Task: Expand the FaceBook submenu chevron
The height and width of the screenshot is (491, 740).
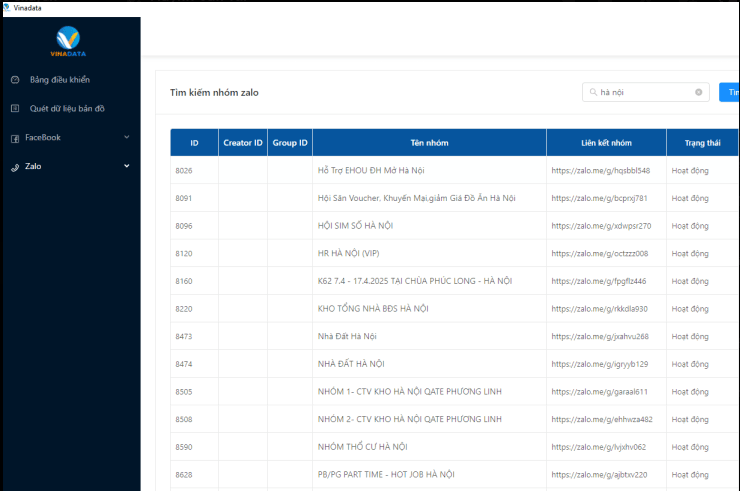Action: tap(126, 137)
